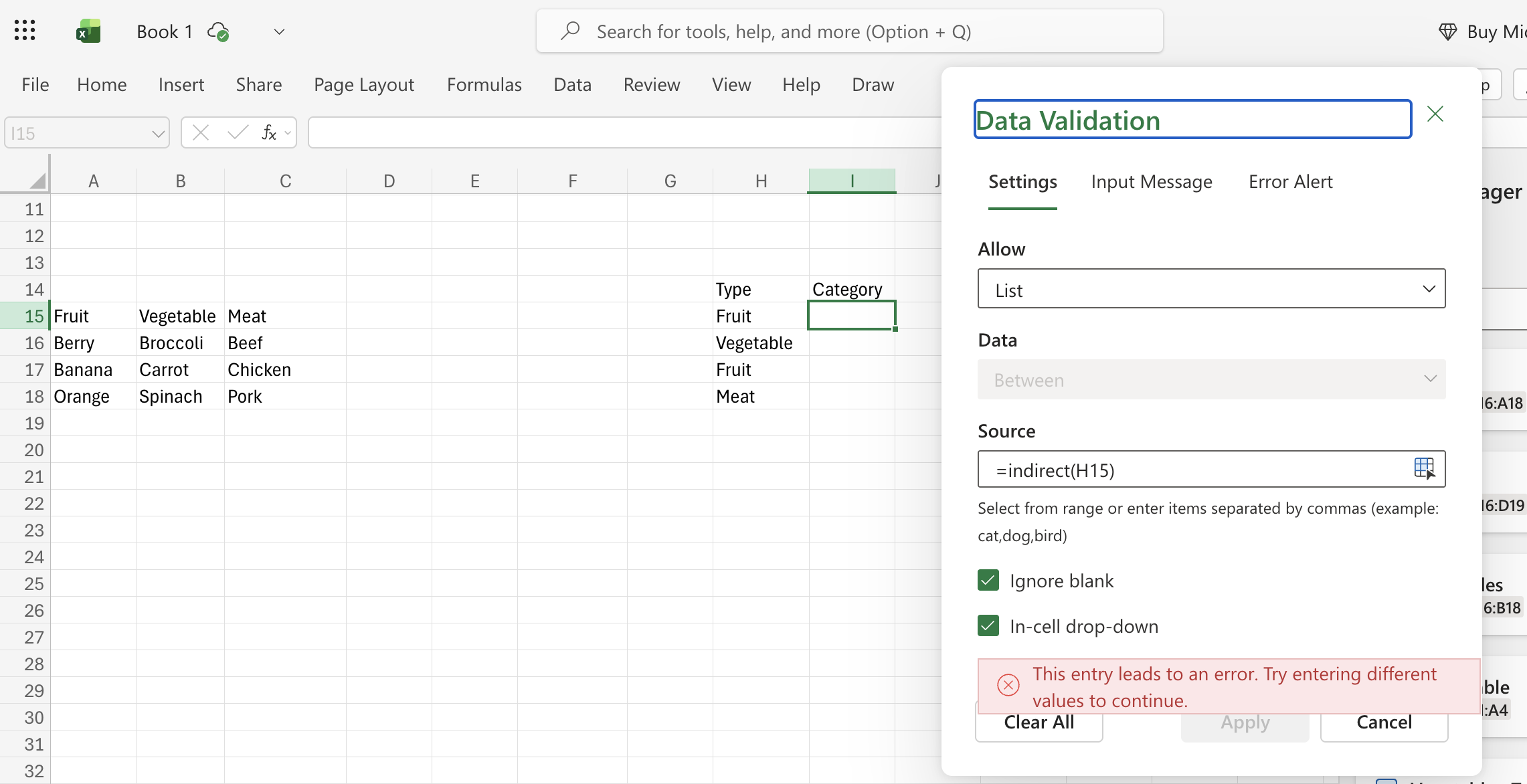1527x784 pixels.
Task: Expand the Name Box dropdown arrow
Action: [x=158, y=133]
